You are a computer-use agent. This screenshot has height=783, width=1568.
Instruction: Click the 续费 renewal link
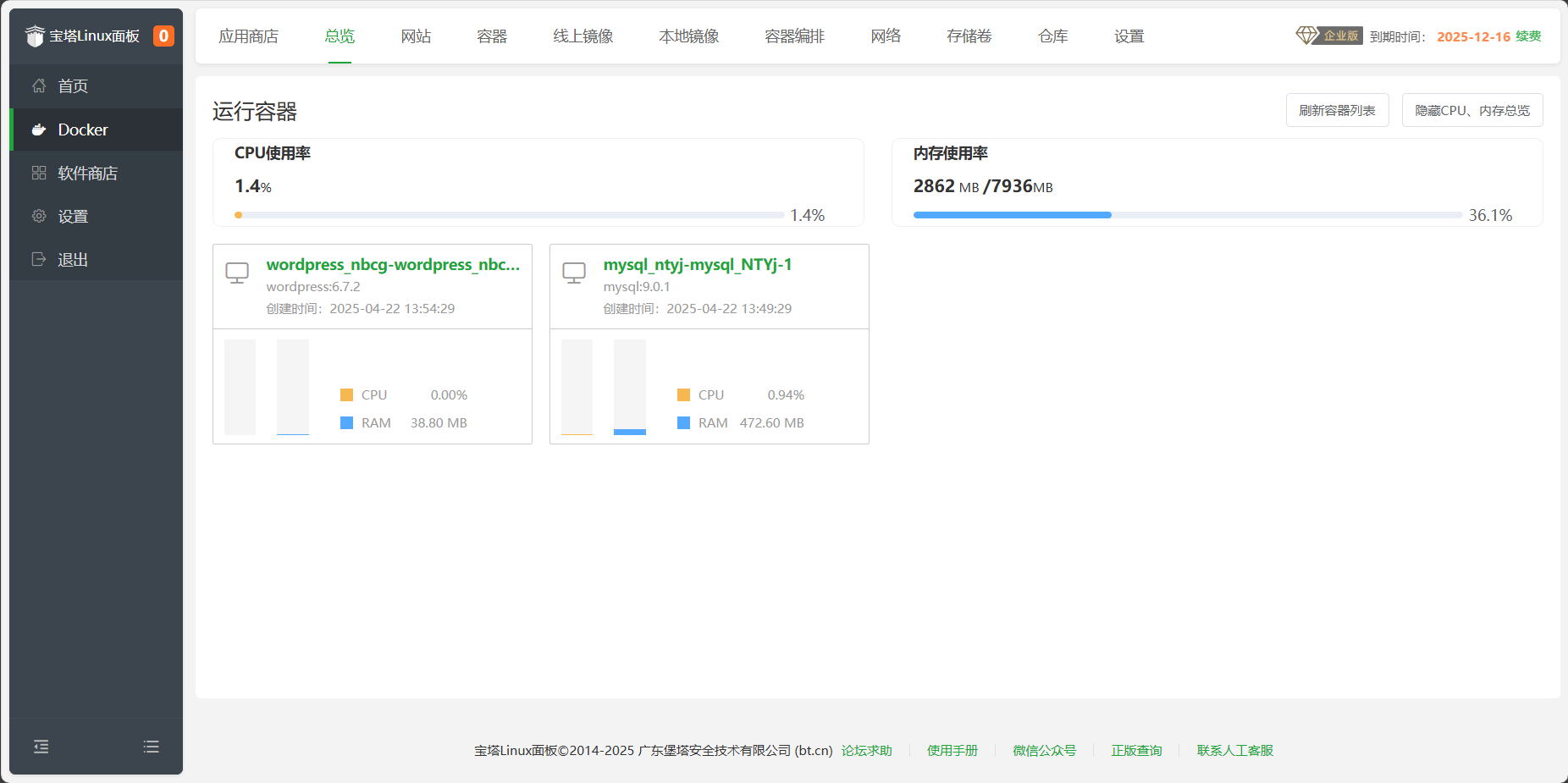pyautogui.click(x=1528, y=36)
